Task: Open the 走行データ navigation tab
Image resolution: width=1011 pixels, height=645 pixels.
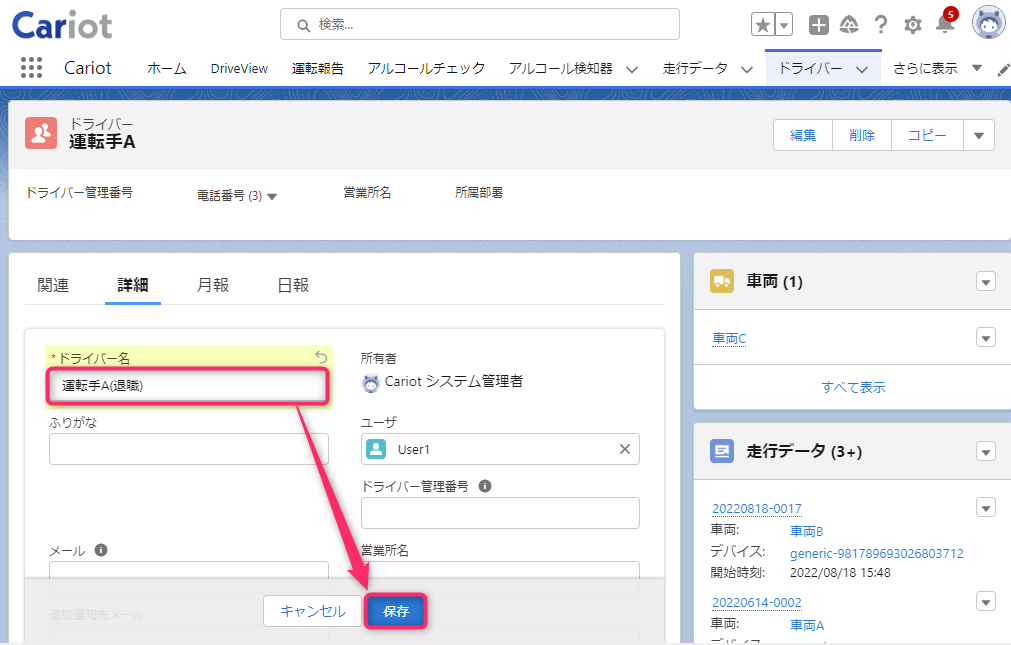Action: tap(695, 68)
